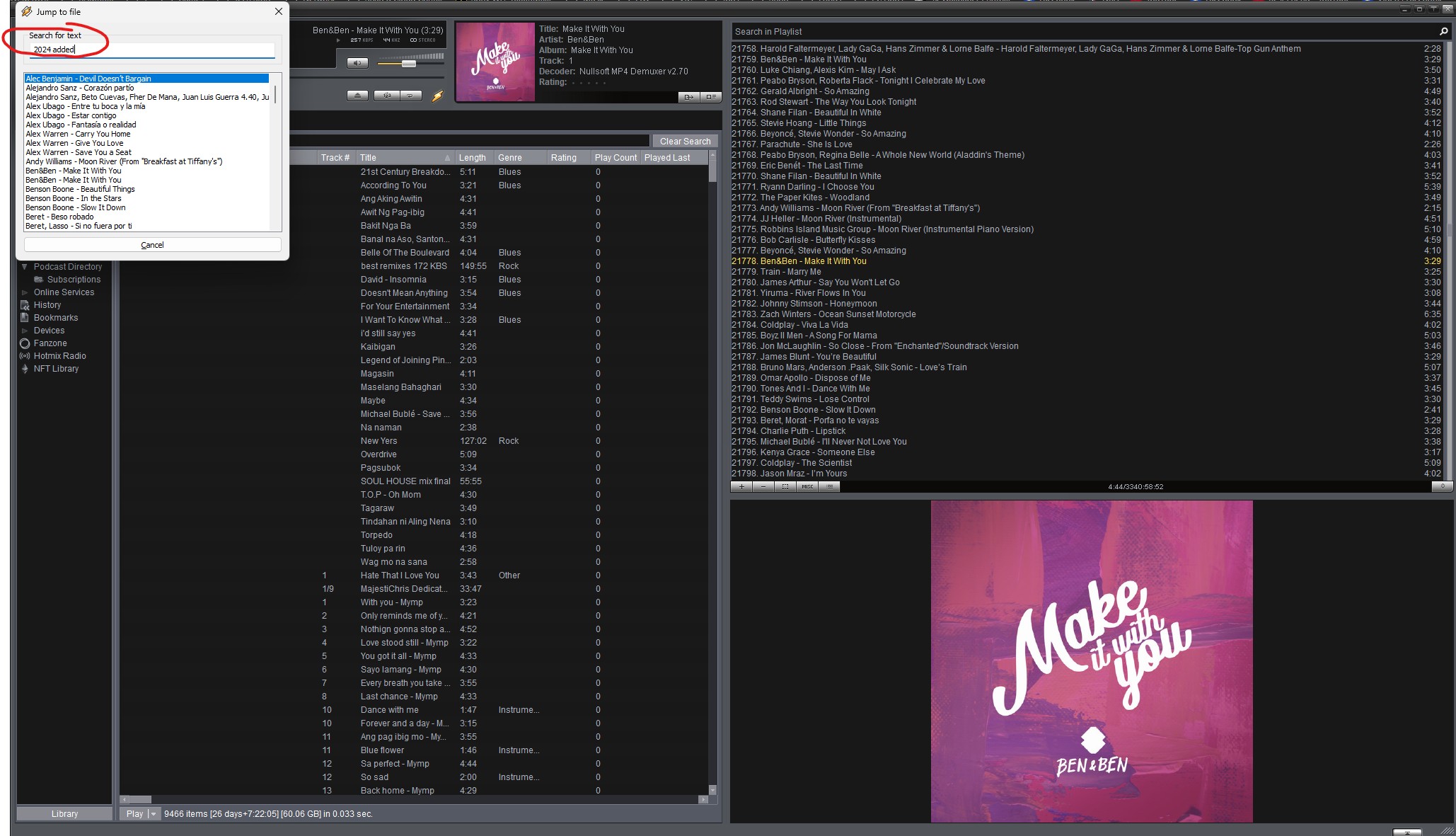Screen dimensions: 1456x836
Task: Expand the Online Services tree node
Action: pyautogui.click(x=25, y=292)
